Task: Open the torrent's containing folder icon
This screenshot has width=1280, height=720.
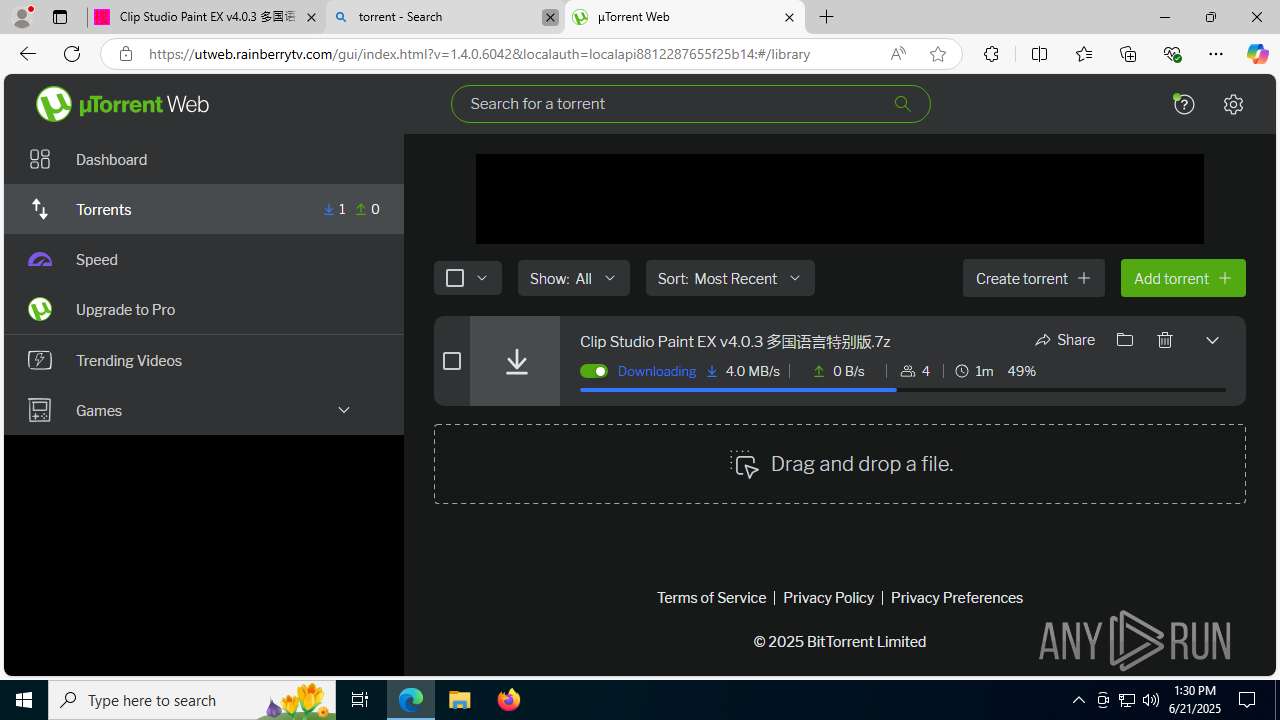Action: coord(1125,340)
